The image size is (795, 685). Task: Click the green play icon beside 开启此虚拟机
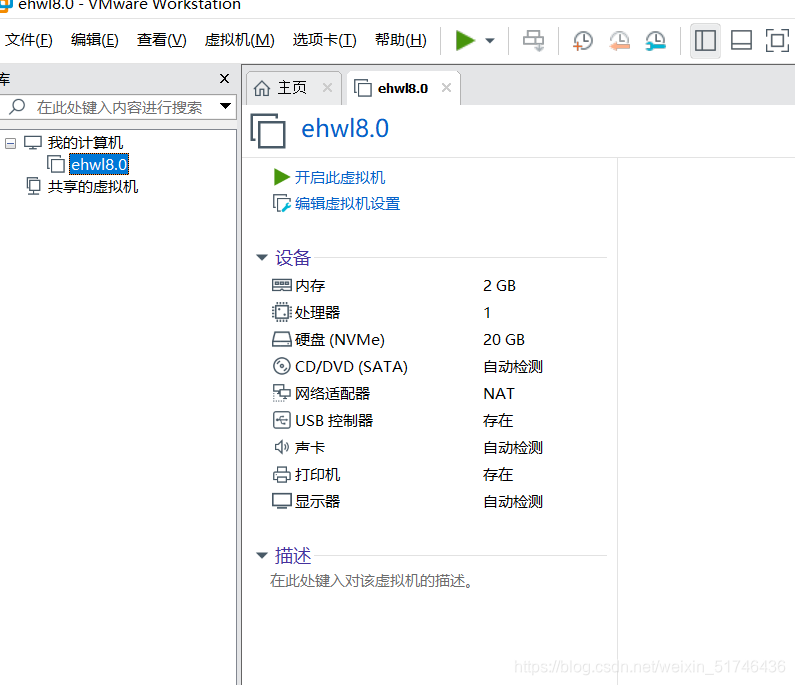coord(281,177)
